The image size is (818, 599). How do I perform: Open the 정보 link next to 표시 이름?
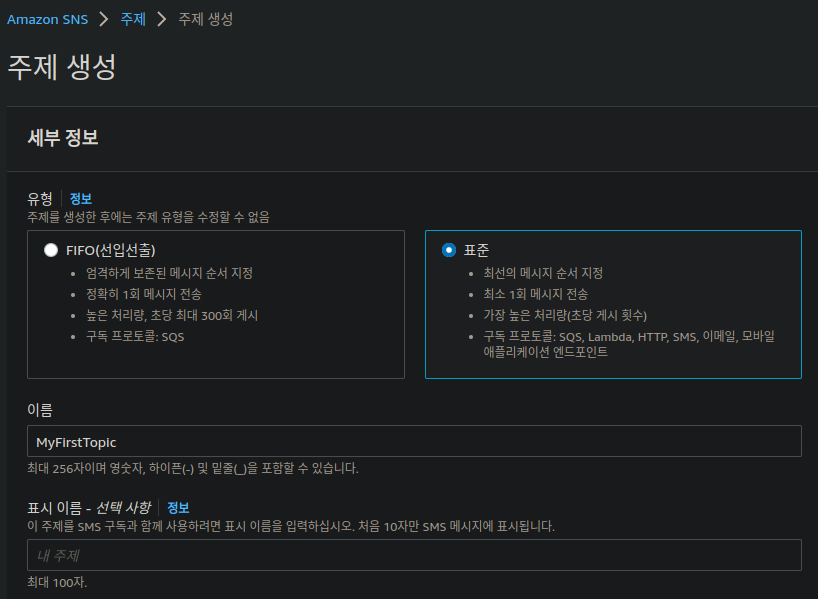click(178, 508)
